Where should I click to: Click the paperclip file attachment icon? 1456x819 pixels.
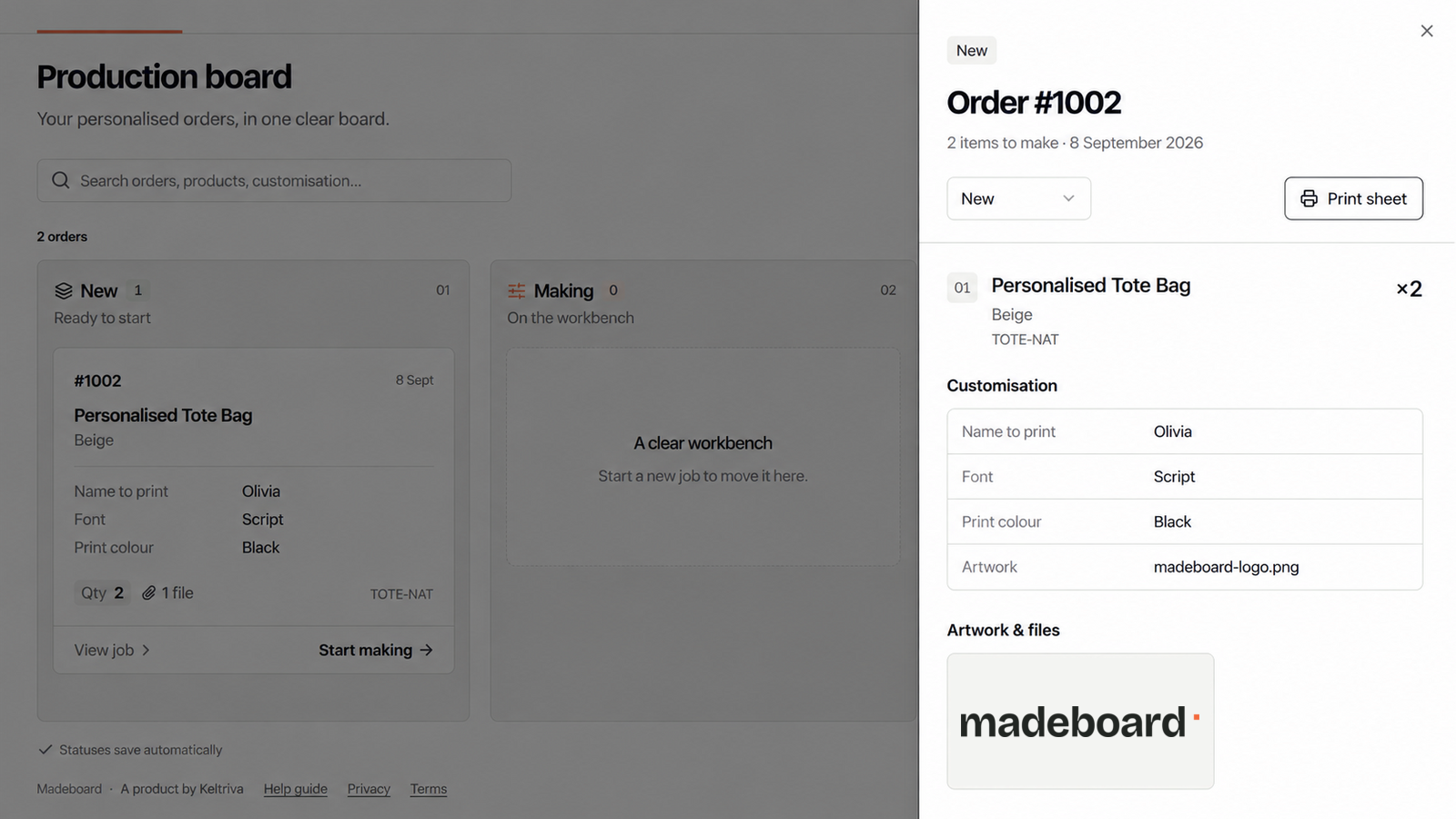[148, 592]
